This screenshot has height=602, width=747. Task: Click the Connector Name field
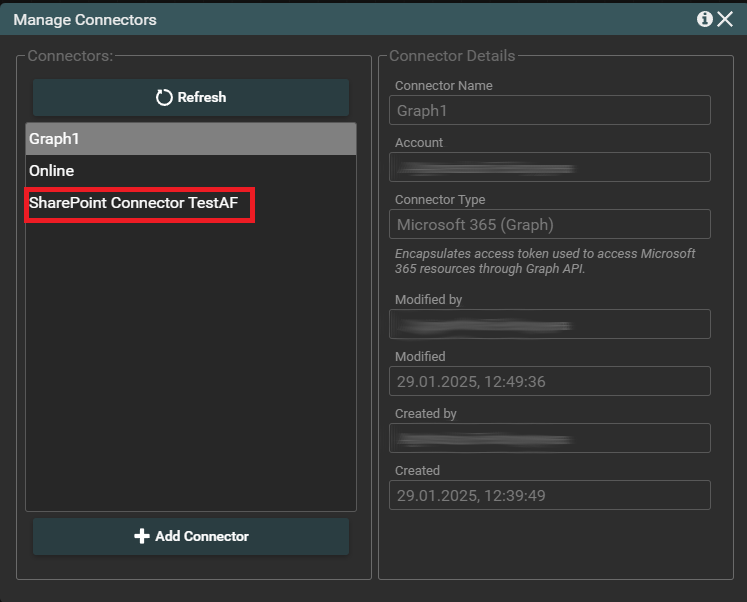(549, 111)
